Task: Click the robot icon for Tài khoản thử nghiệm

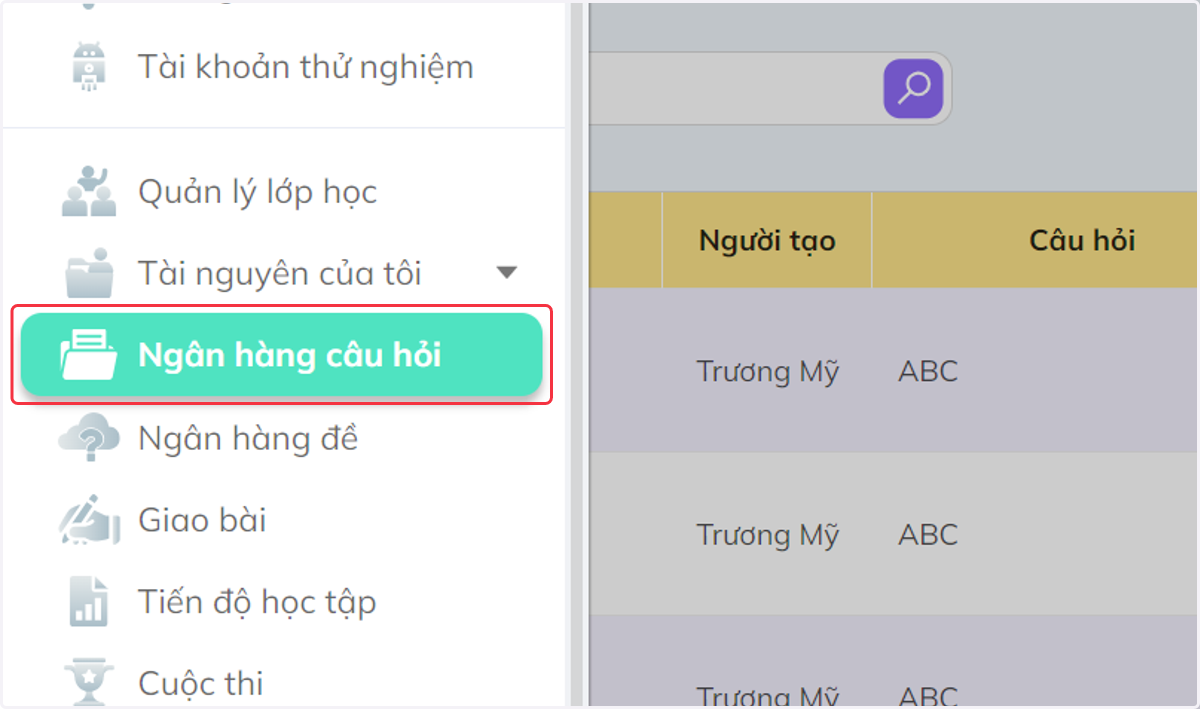Action: 90,68
